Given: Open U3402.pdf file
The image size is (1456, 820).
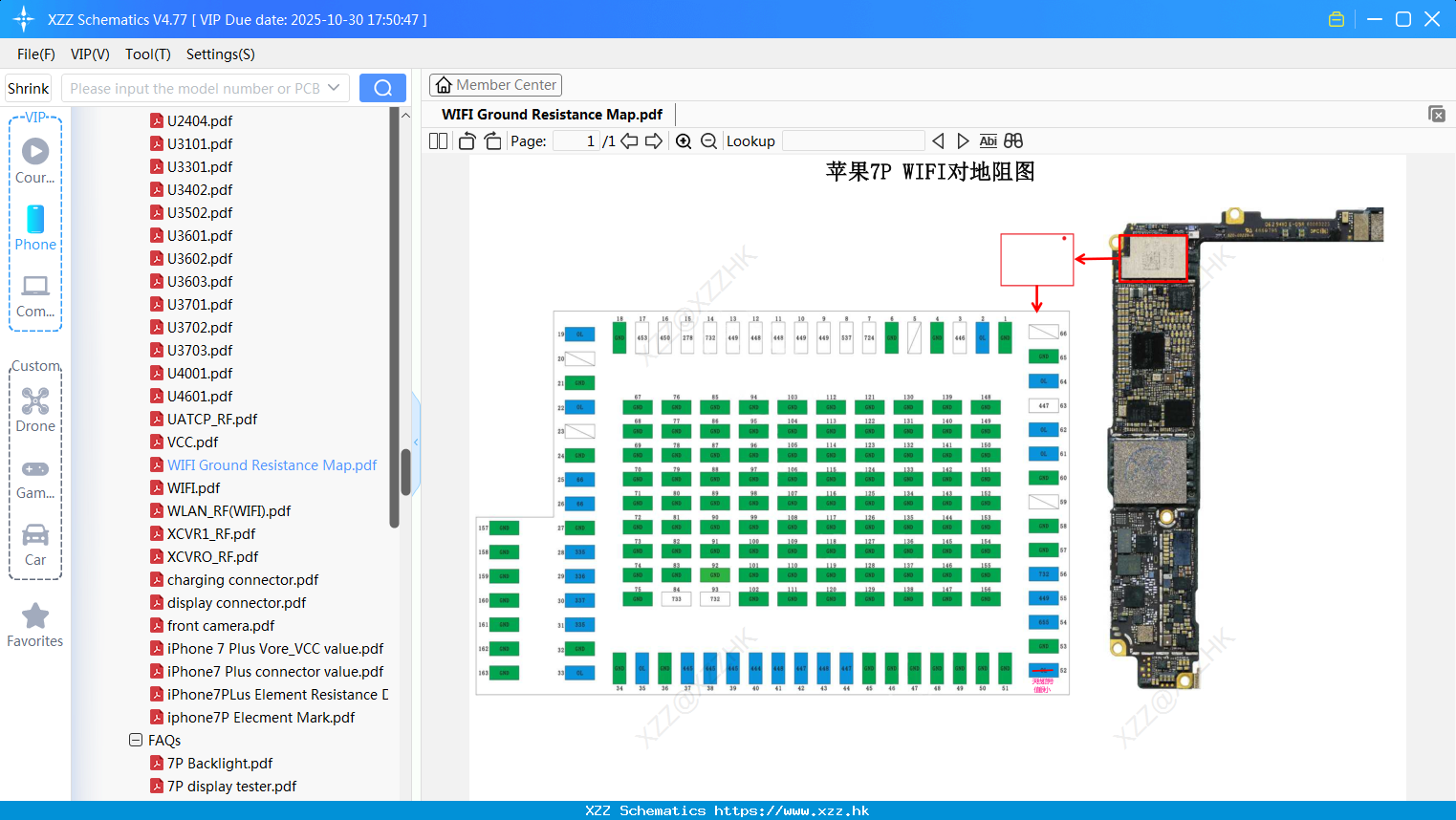Looking at the screenshot, I should click(x=200, y=189).
